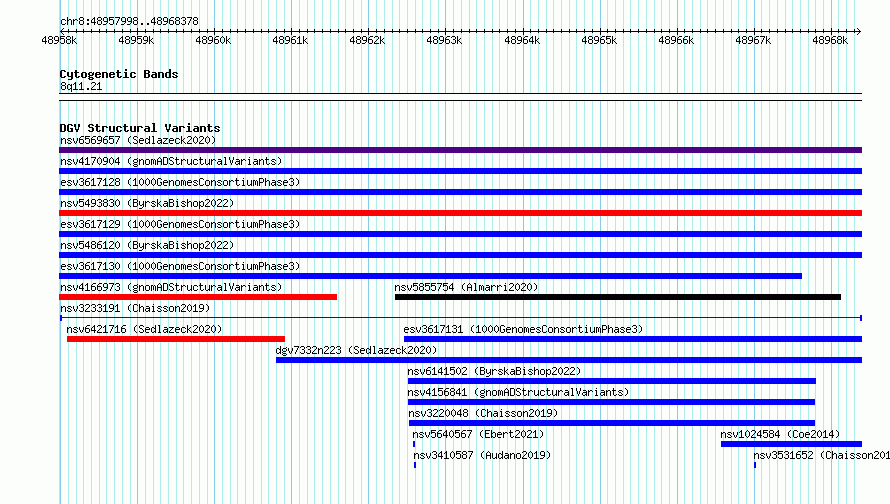Click the 48967k ruler tick label

coord(753,40)
